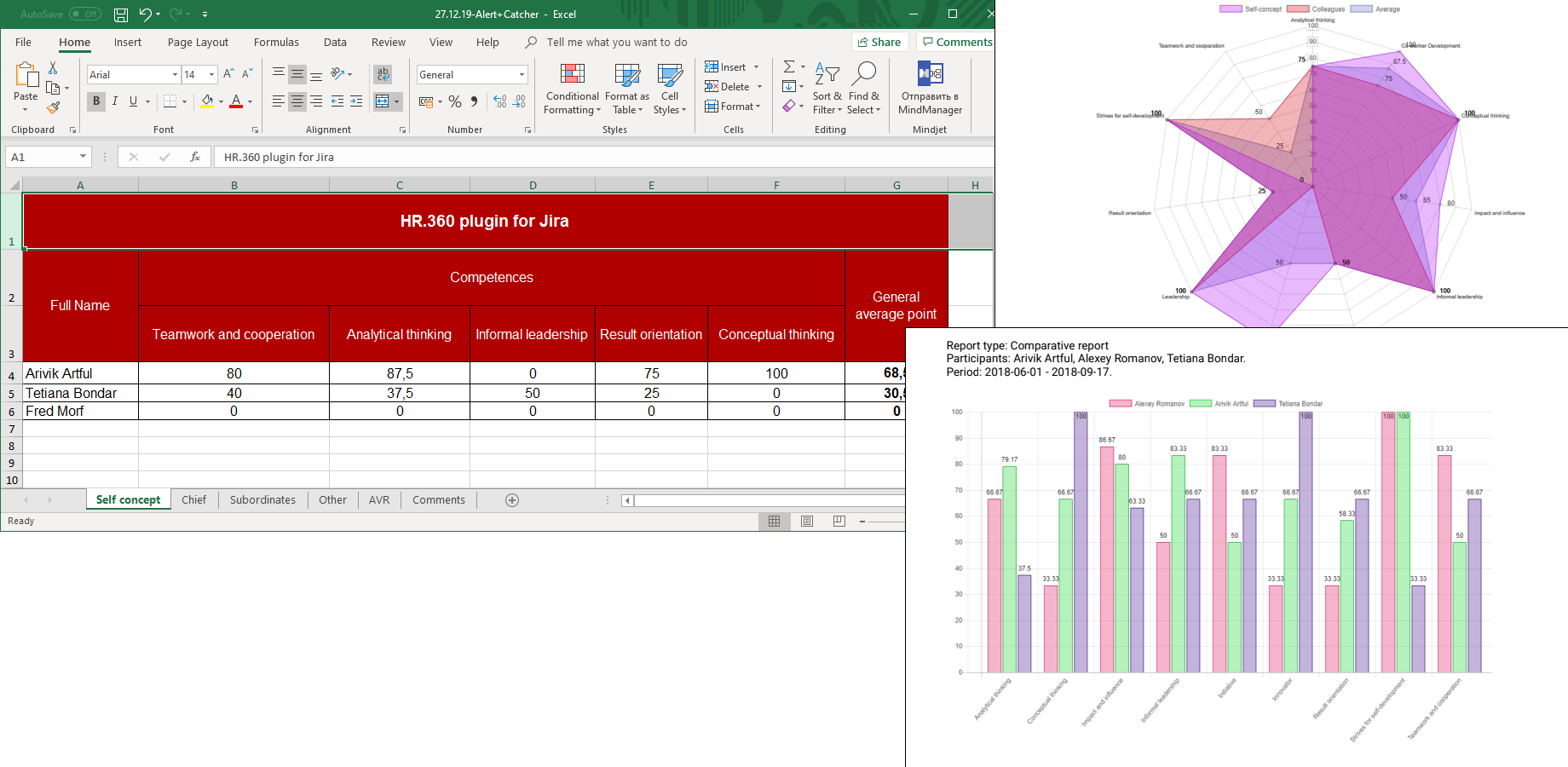Image resolution: width=1568 pixels, height=767 pixels.
Task: Click the Format cells button
Action: coord(733,106)
